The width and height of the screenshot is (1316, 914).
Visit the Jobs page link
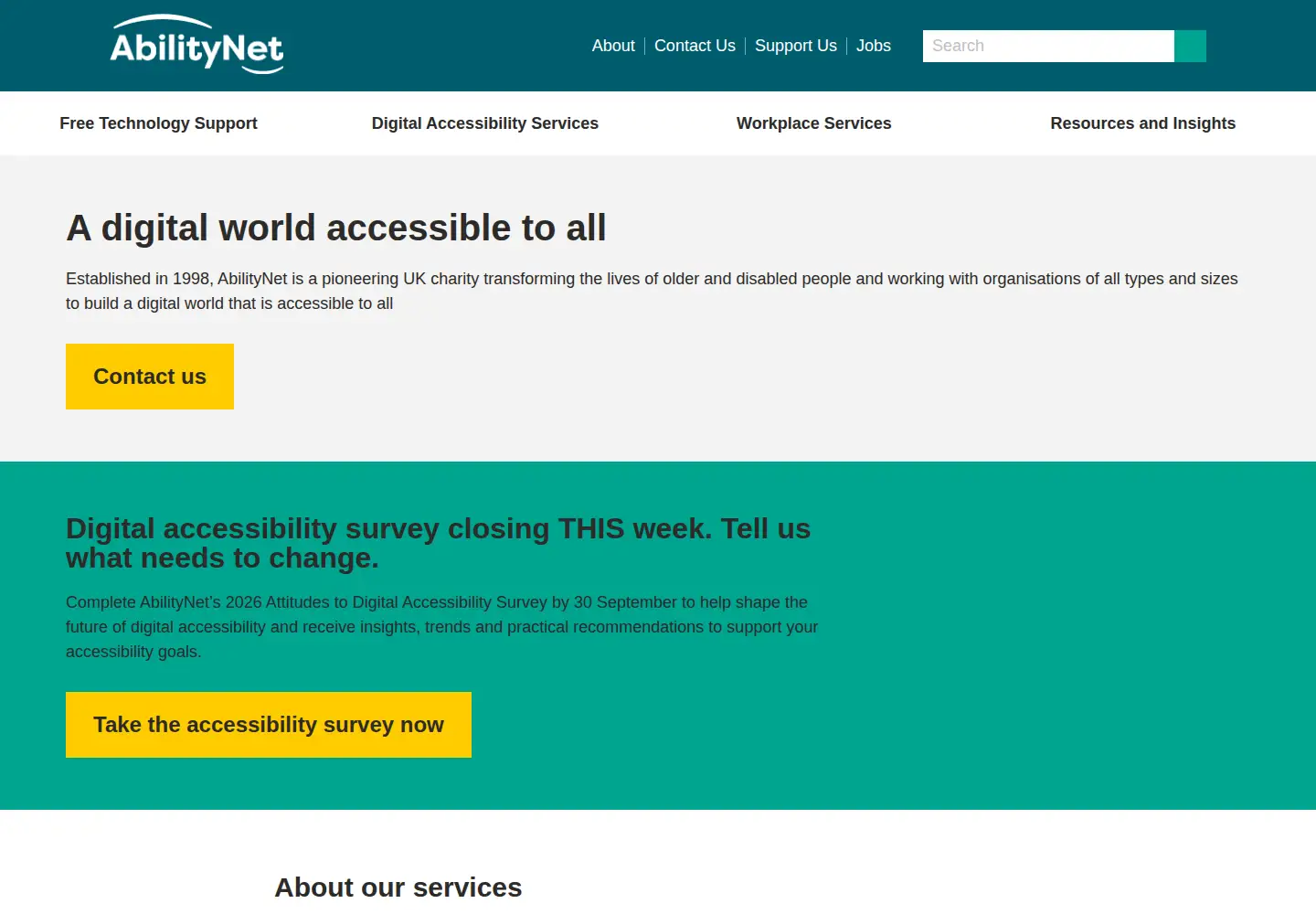tap(874, 46)
